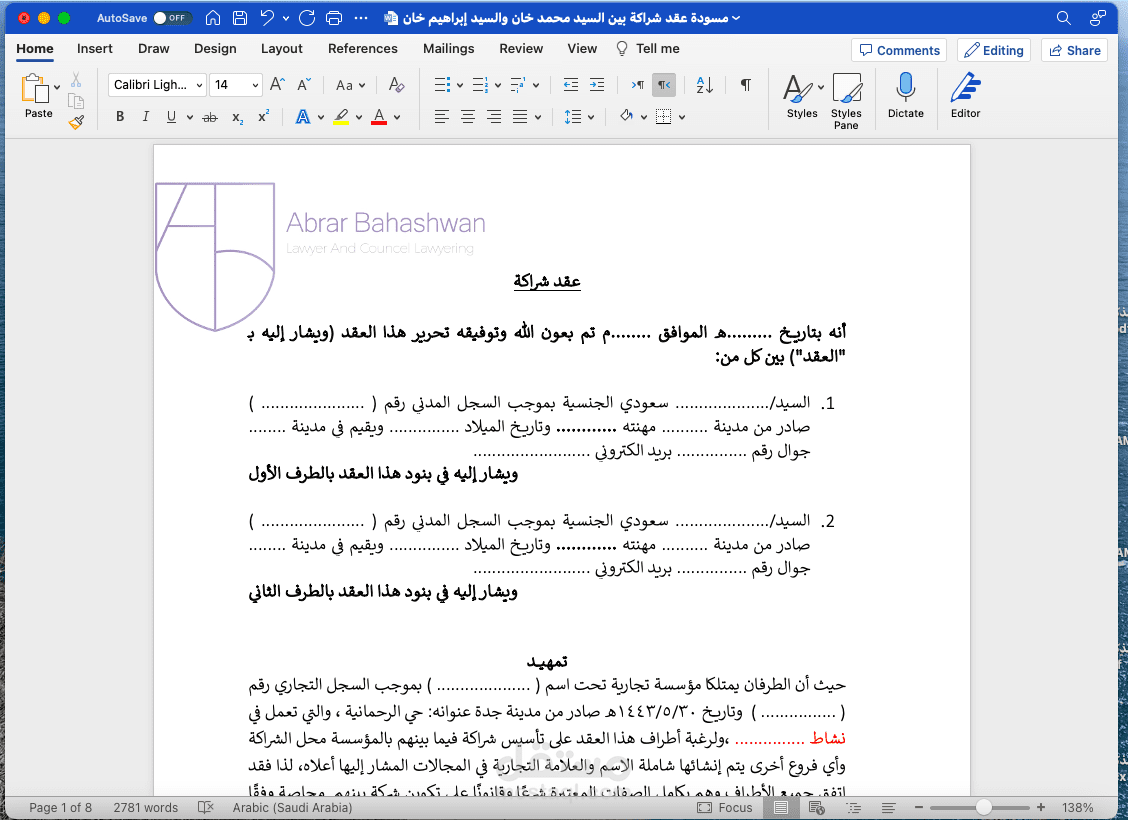Apply yellow text highlight color

tap(341, 117)
